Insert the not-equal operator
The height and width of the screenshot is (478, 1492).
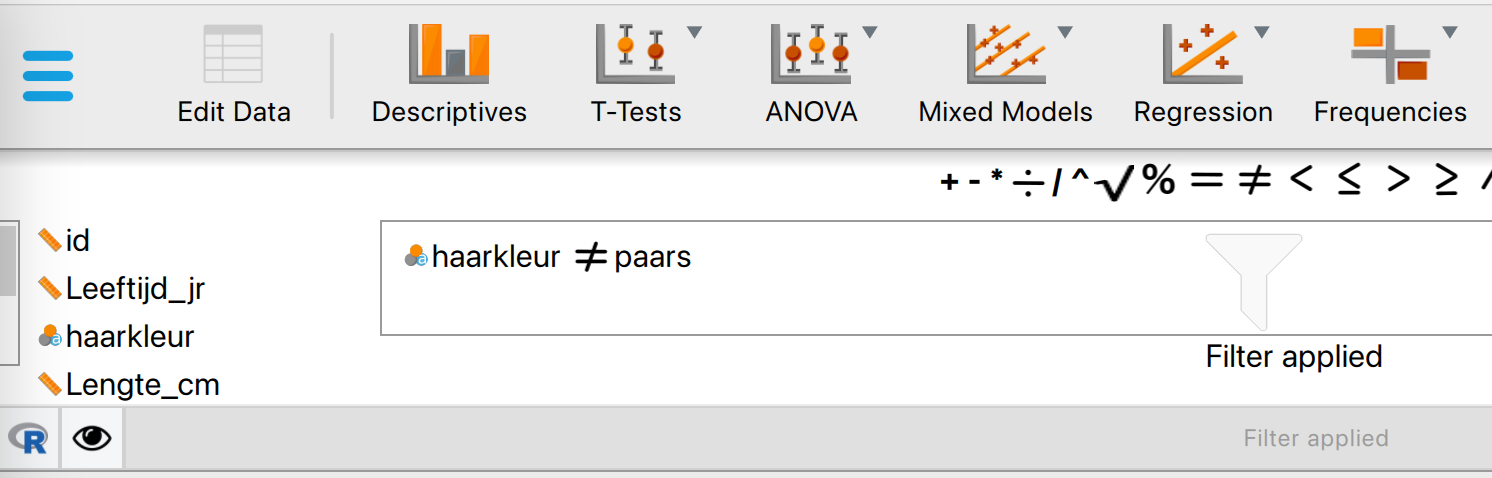pos(1253,182)
